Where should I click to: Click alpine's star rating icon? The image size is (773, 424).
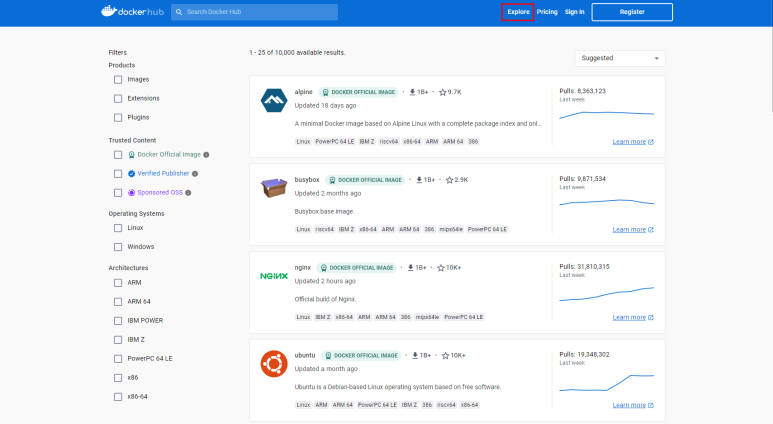tap(442, 92)
